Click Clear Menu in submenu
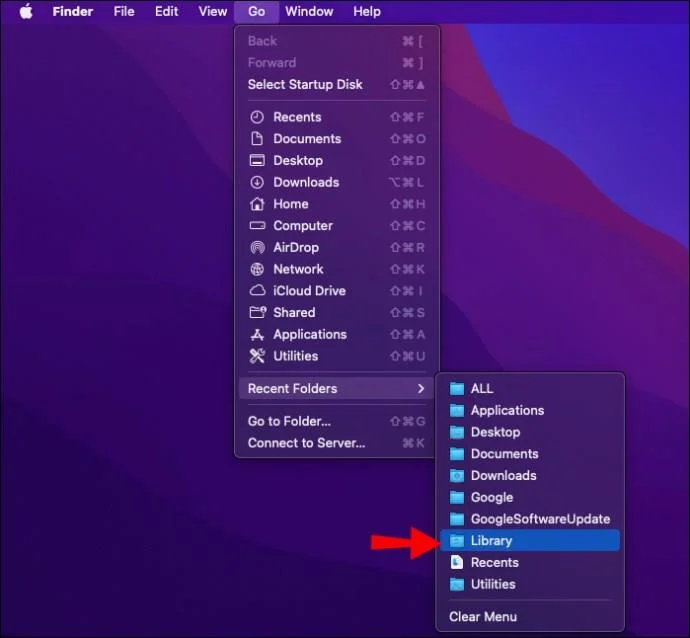The width and height of the screenshot is (690, 638). (530, 616)
